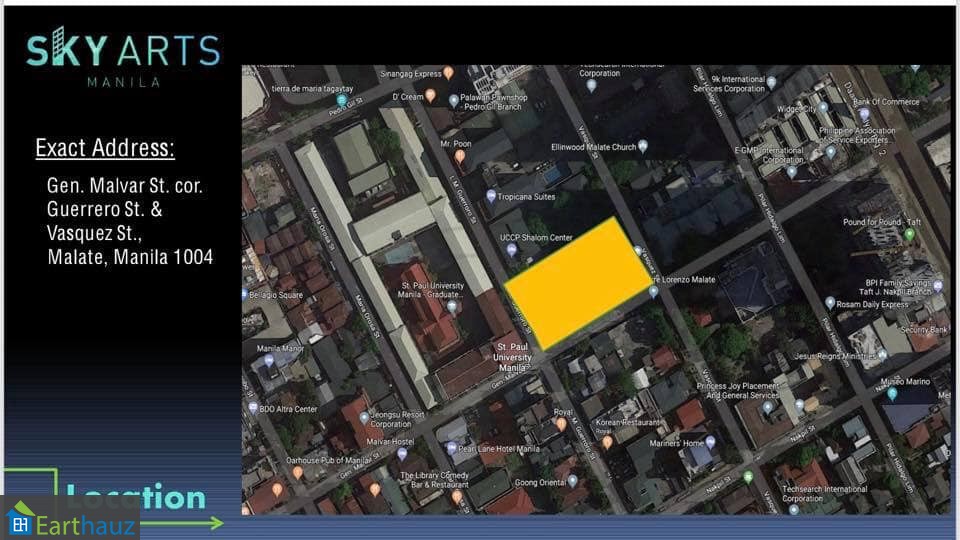Viewport: 960px width, 540px height.
Task: Select the UCCP Shalom Center marker
Action: click(512, 249)
